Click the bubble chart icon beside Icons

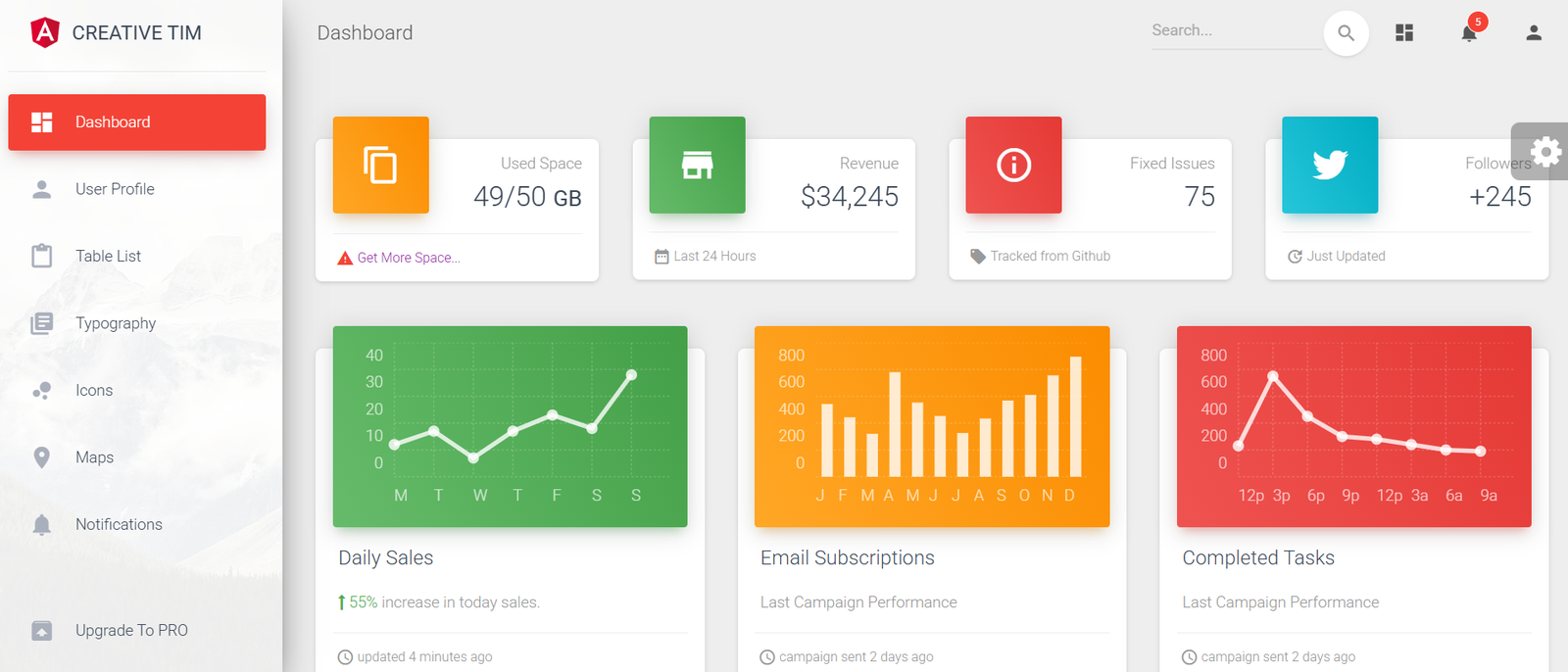pyautogui.click(x=42, y=391)
